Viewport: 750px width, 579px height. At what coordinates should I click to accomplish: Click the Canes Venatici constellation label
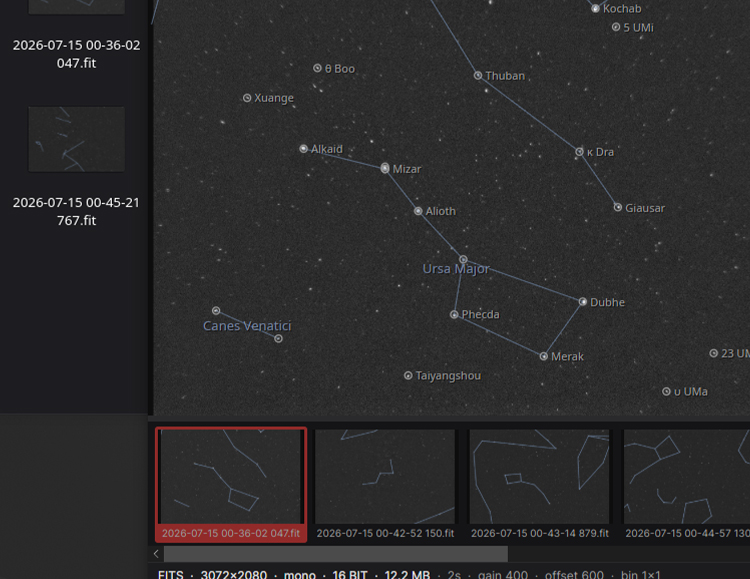tap(247, 326)
